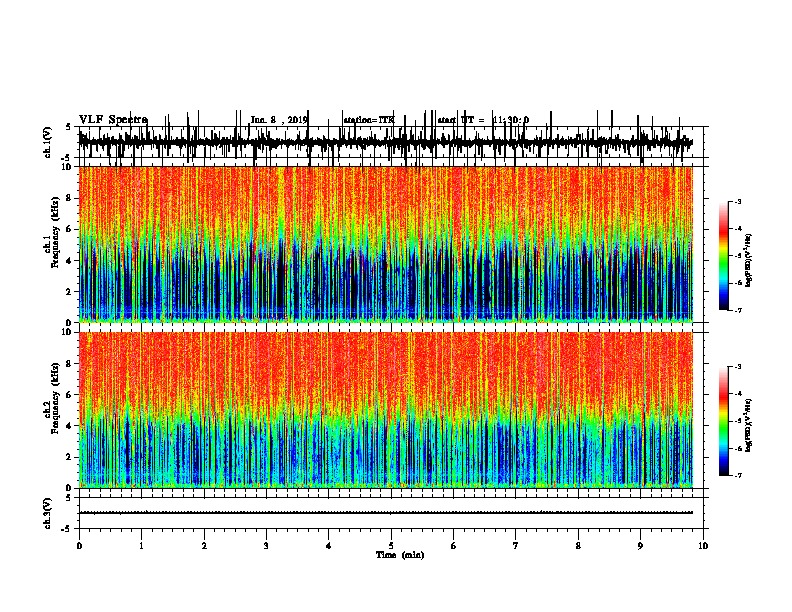
Task: Click time axis tick label 6
Action: [454, 546]
